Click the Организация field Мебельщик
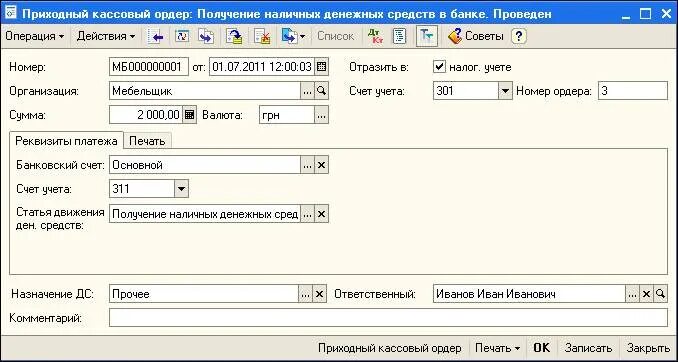This screenshot has height=362, width=678. pos(205,91)
